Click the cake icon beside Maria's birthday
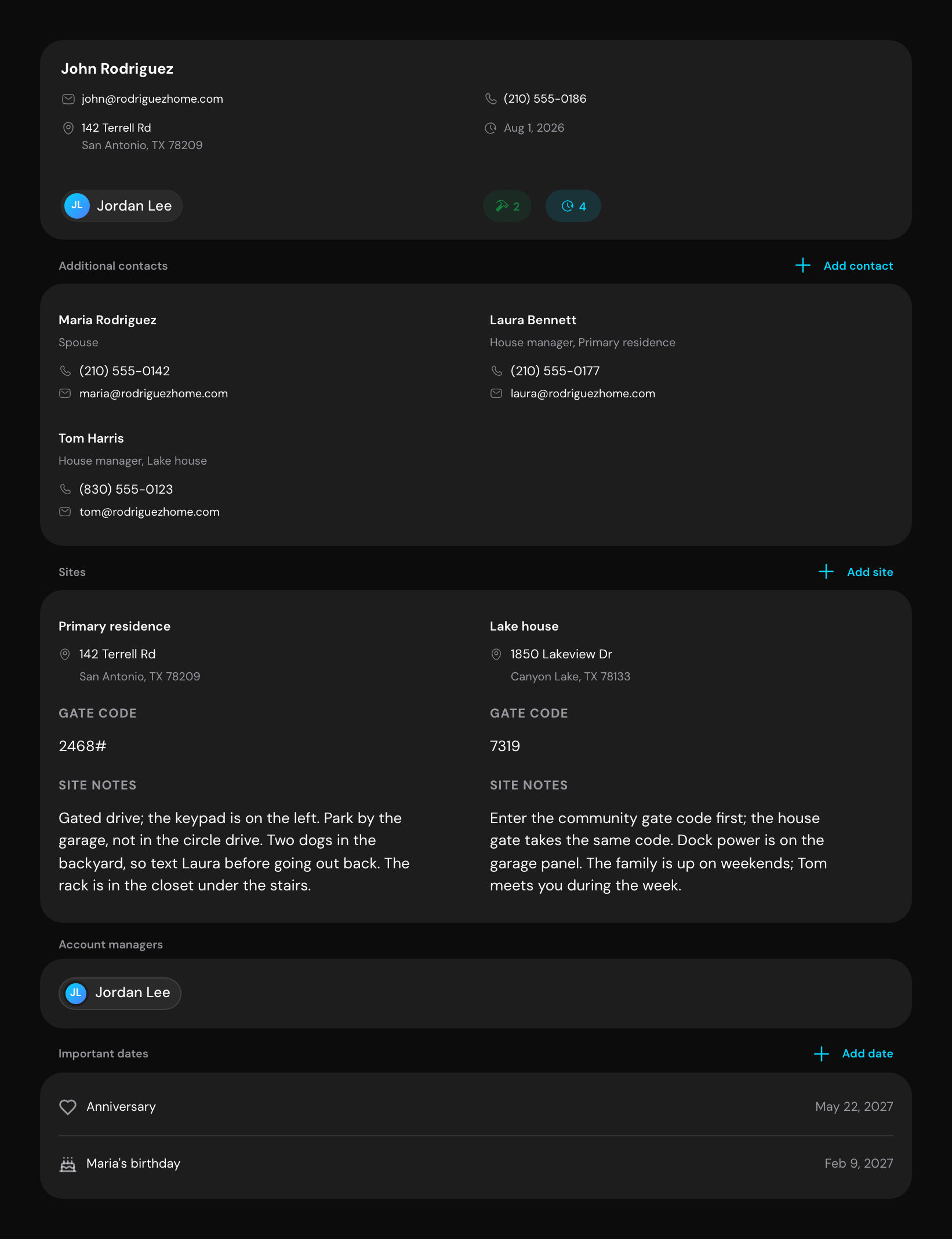This screenshot has height=1239, width=952. coord(68,1164)
